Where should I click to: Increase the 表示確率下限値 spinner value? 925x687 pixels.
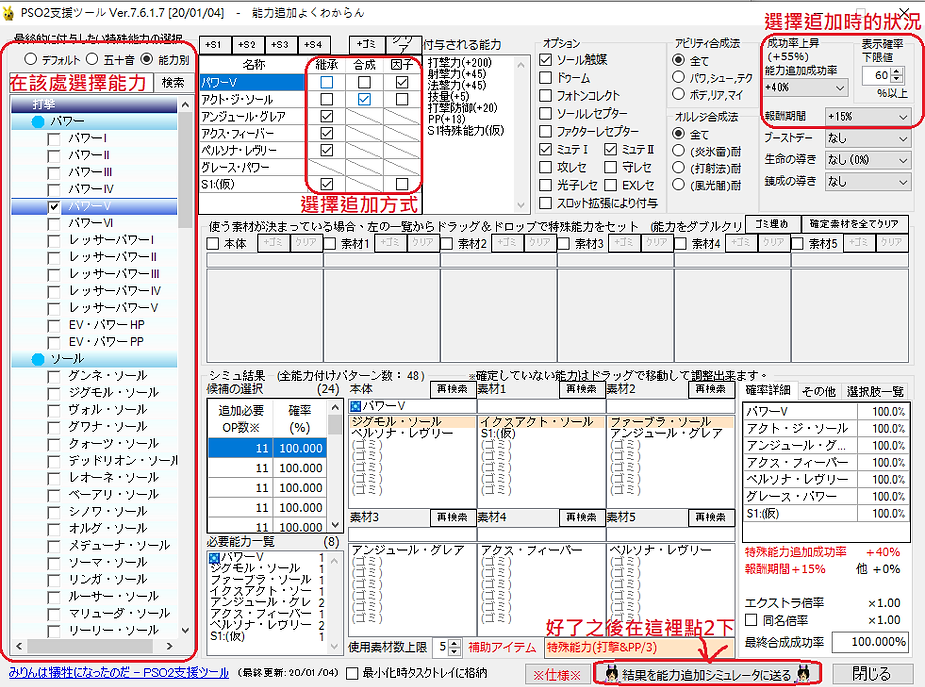tap(897, 71)
